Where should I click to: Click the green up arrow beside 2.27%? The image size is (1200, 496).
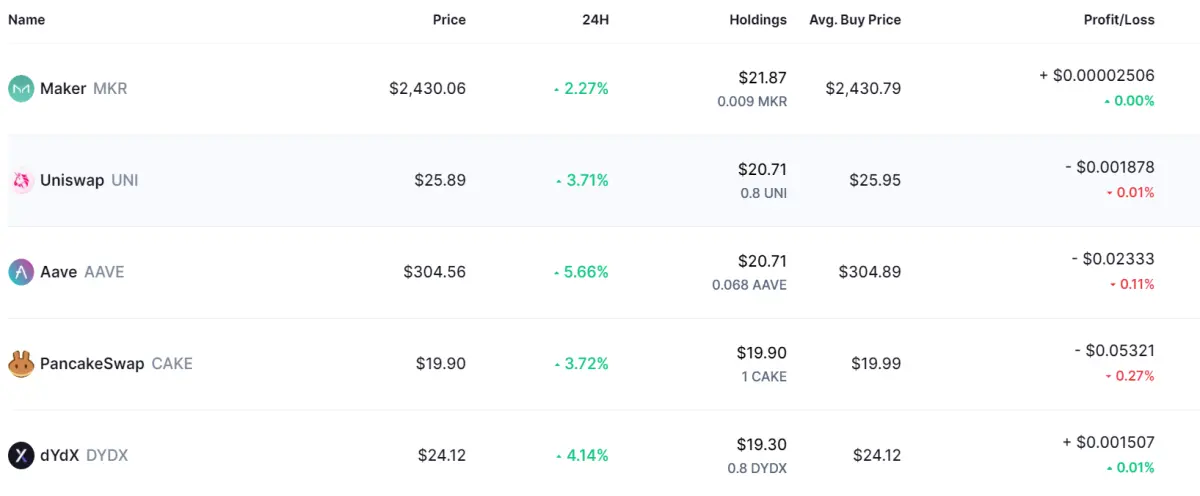point(557,89)
